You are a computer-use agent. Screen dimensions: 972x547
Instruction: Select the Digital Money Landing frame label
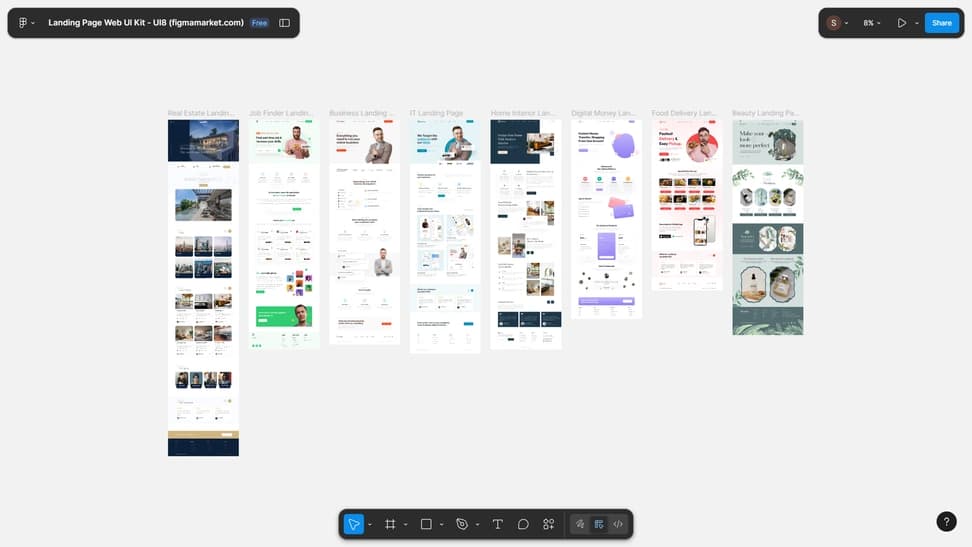click(603, 113)
